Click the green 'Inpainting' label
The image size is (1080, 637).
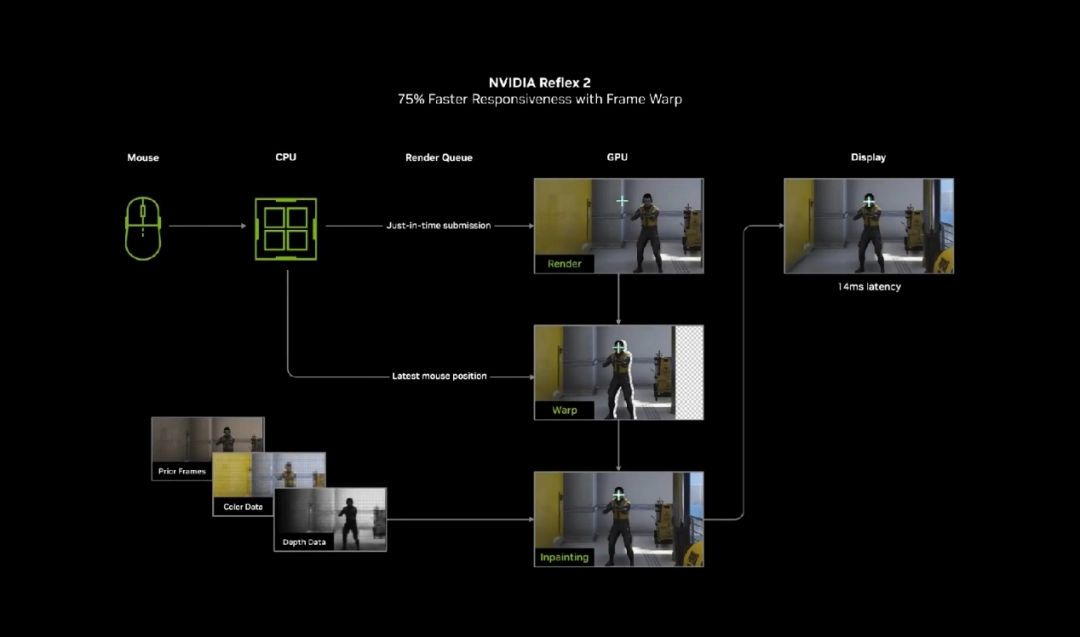564,557
